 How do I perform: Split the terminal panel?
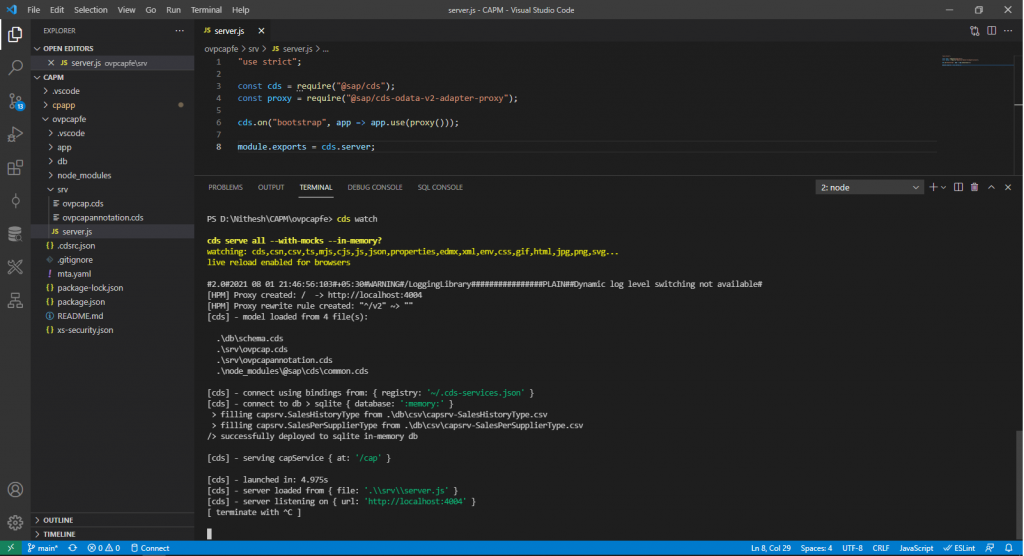point(958,188)
